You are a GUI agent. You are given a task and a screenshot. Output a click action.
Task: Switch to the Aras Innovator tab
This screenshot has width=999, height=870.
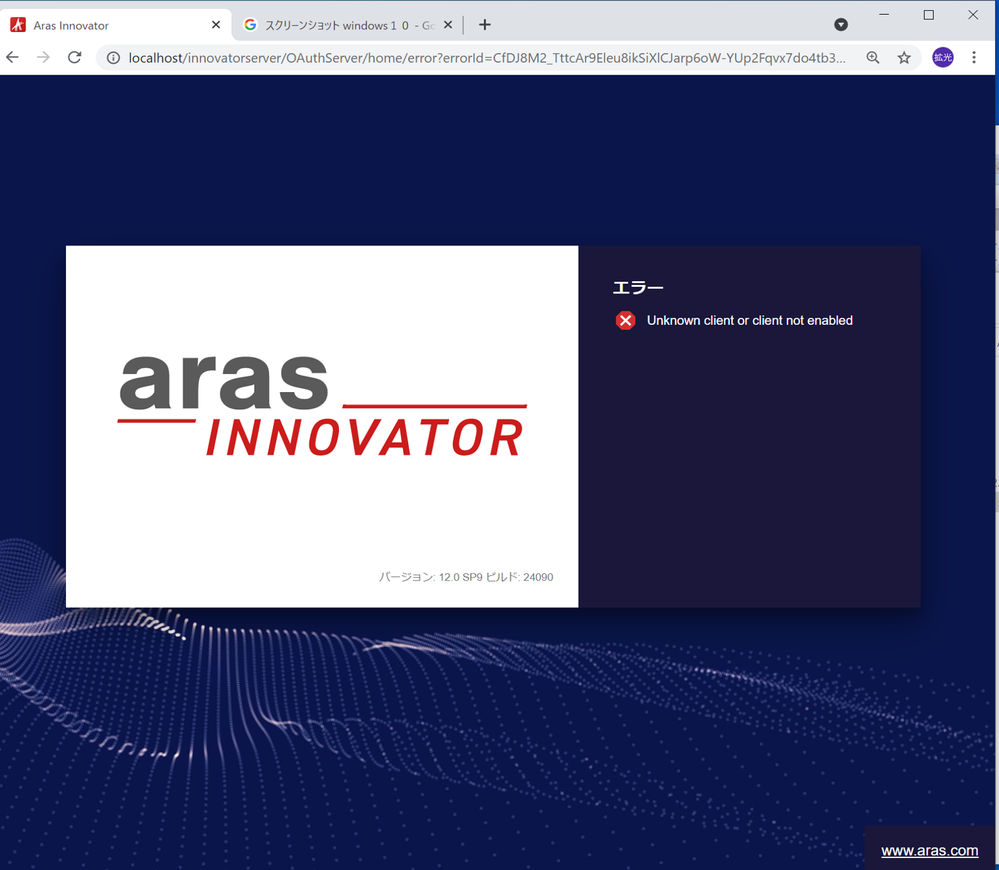(x=100, y=25)
